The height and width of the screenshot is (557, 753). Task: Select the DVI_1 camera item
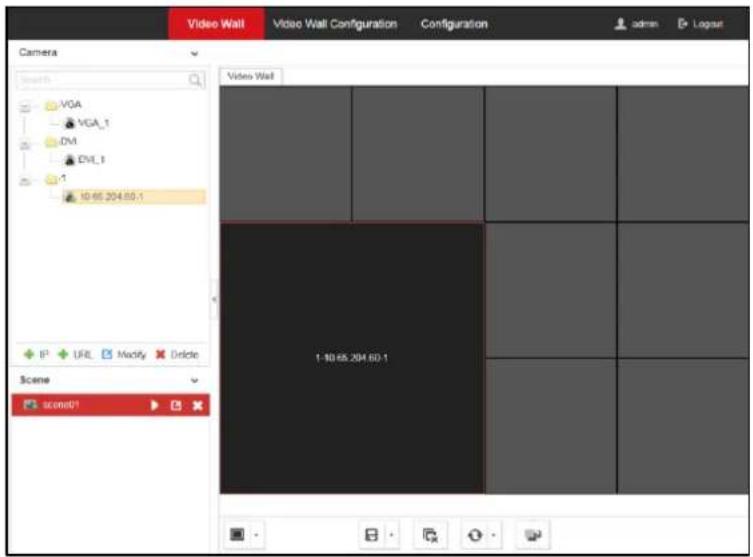click(85, 159)
